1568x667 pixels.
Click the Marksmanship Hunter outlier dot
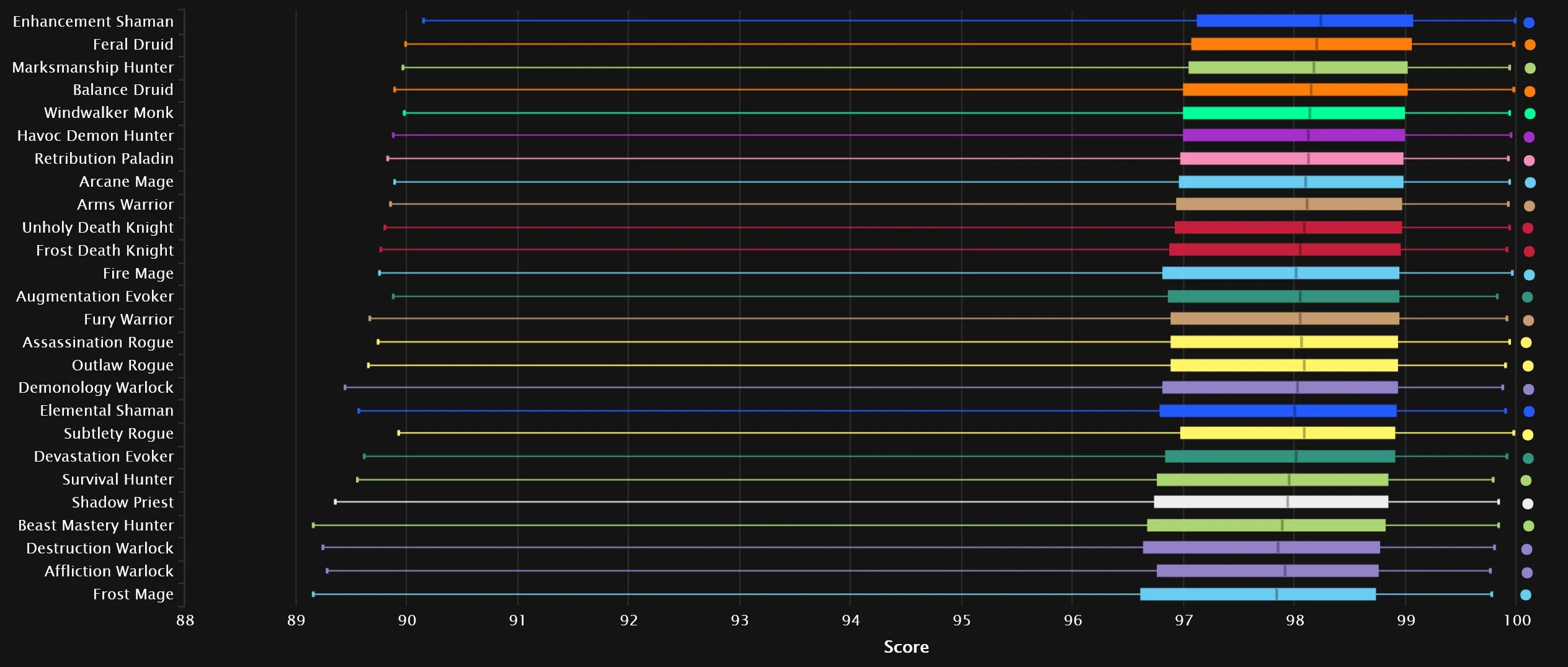coord(1530,68)
